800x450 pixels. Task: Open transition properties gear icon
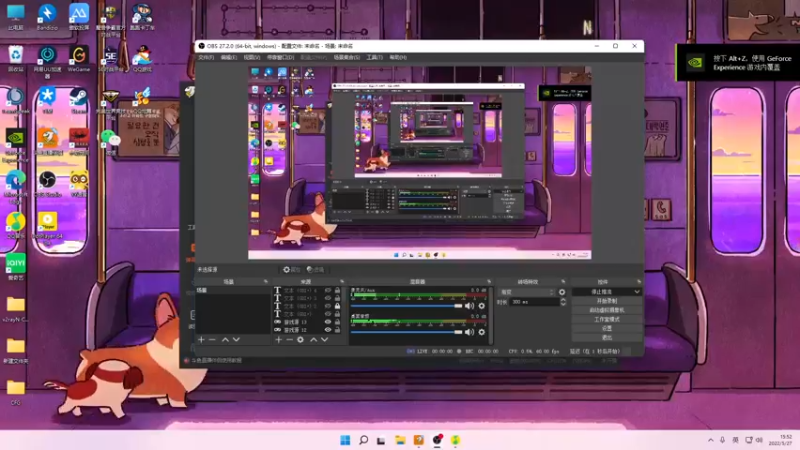pos(562,292)
